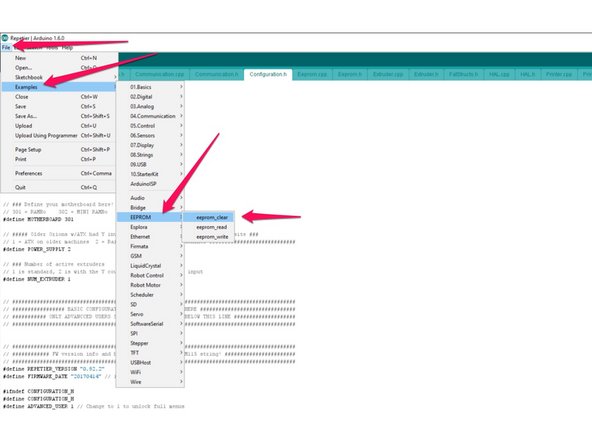This screenshot has height=444, width=592.
Task: Select the EEPROM examples entry
Action: click(150, 217)
